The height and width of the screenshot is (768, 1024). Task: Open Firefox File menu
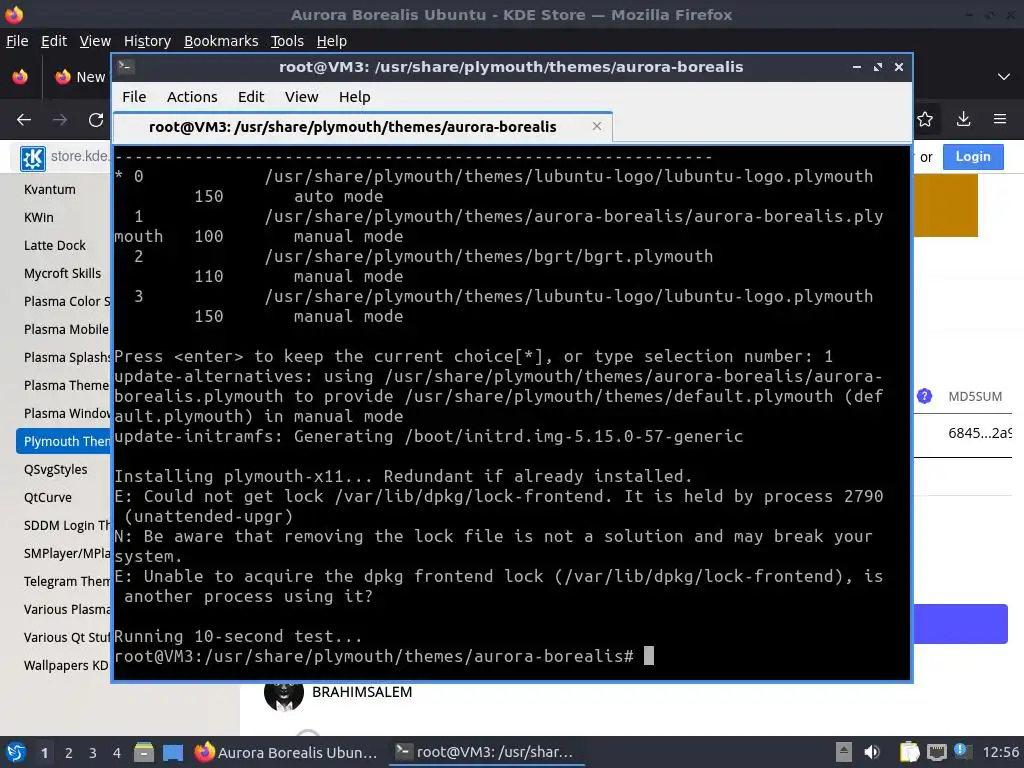tap(17, 41)
